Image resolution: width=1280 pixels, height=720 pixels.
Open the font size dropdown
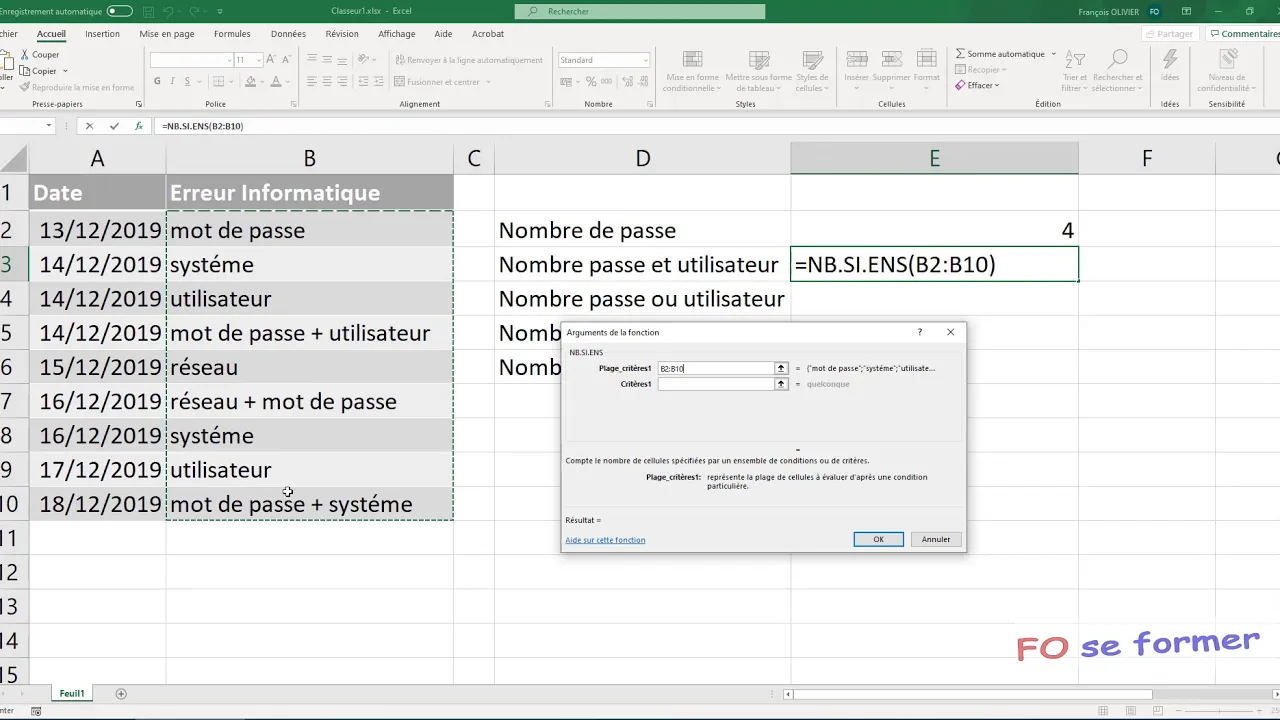click(259, 60)
